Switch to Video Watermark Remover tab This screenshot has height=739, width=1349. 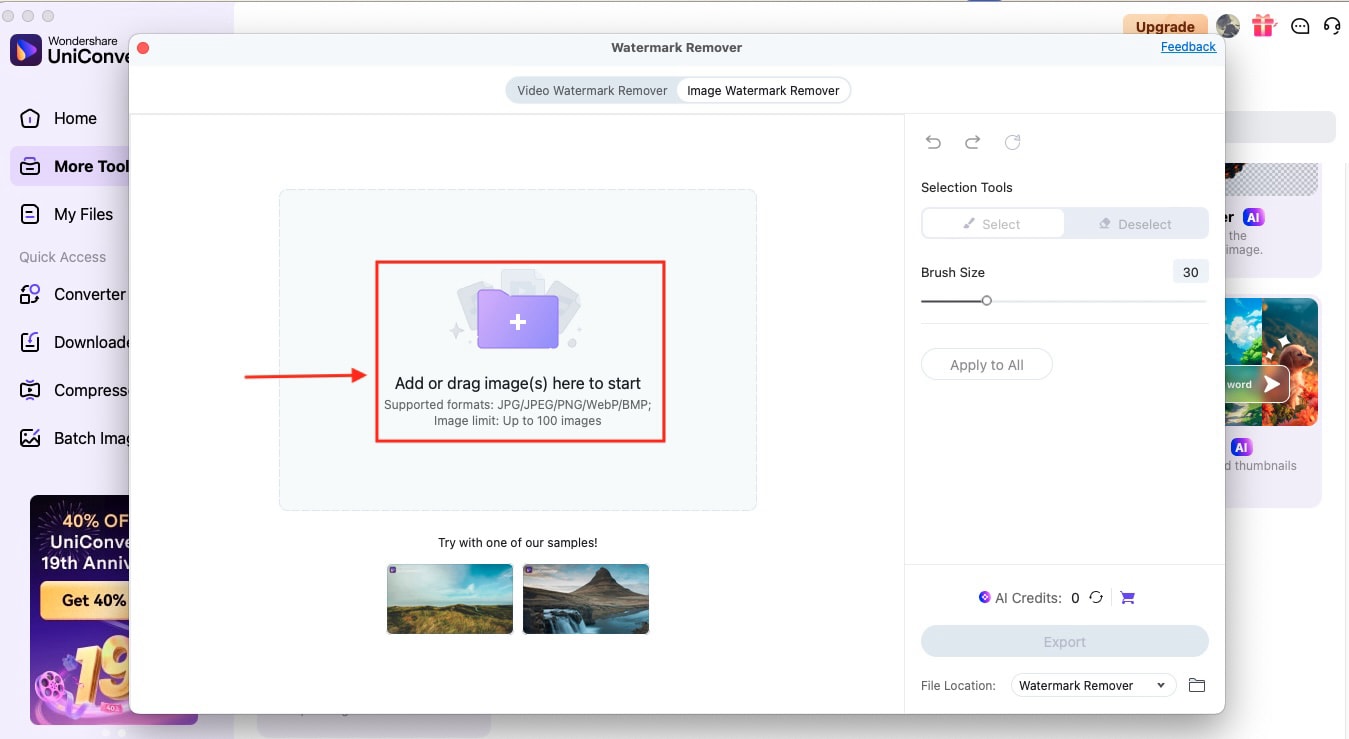point(592,90)
